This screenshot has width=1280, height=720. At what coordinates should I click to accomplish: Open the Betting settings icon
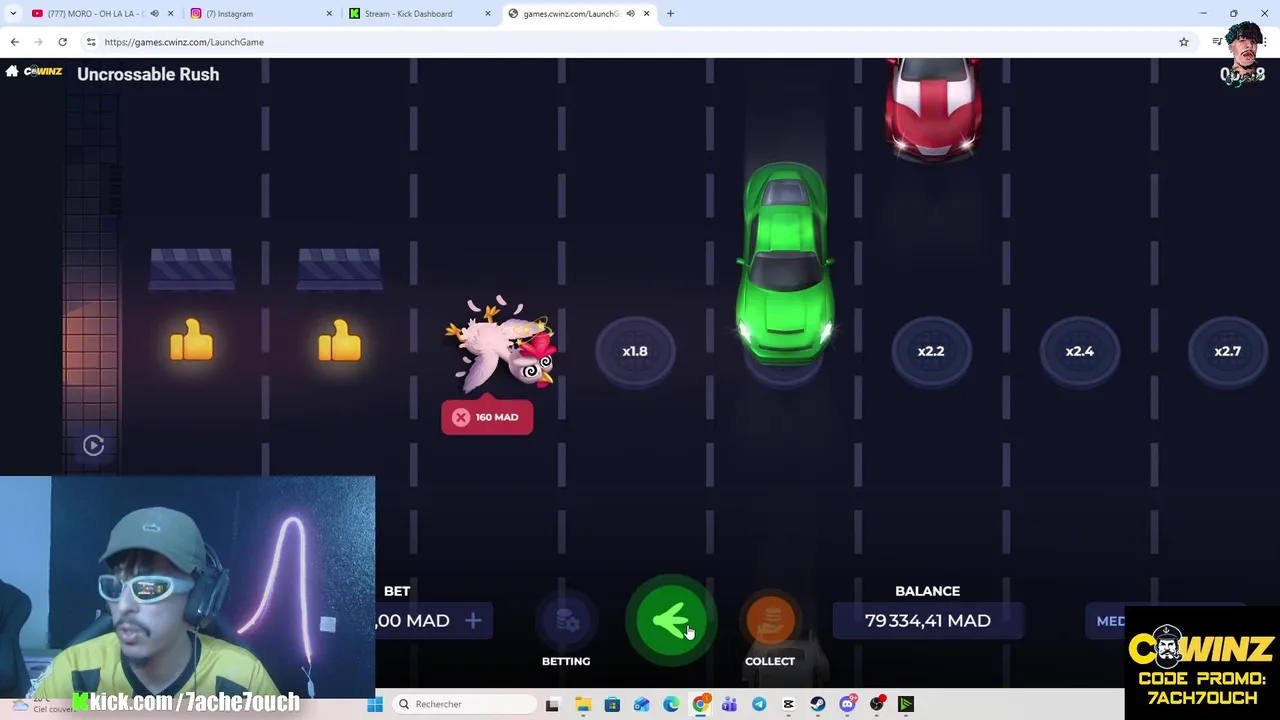coord(566,621)
